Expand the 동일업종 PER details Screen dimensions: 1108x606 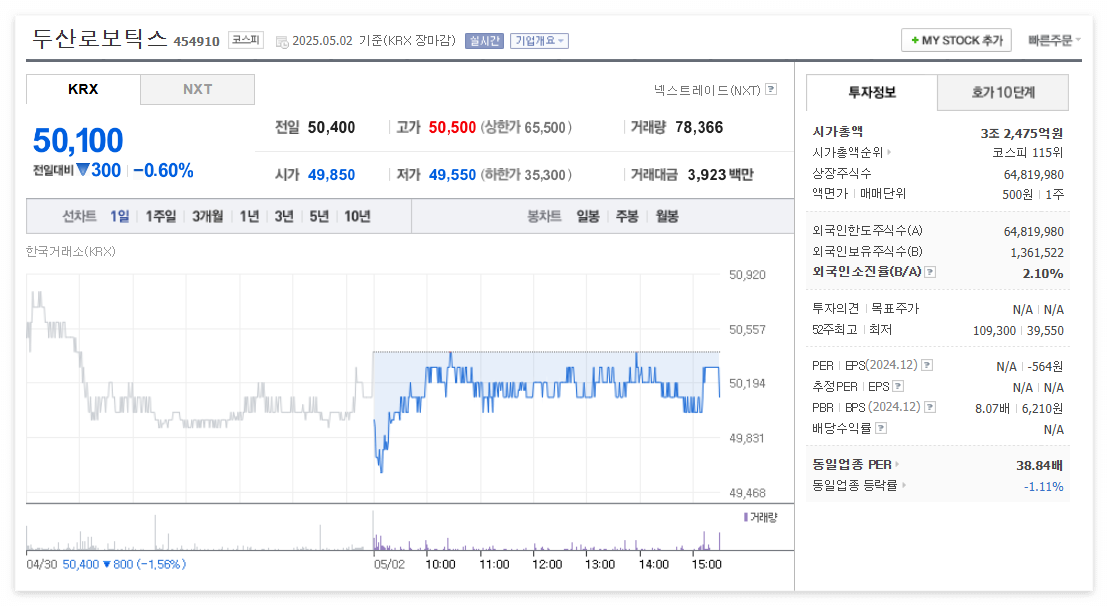coord(897,464)
